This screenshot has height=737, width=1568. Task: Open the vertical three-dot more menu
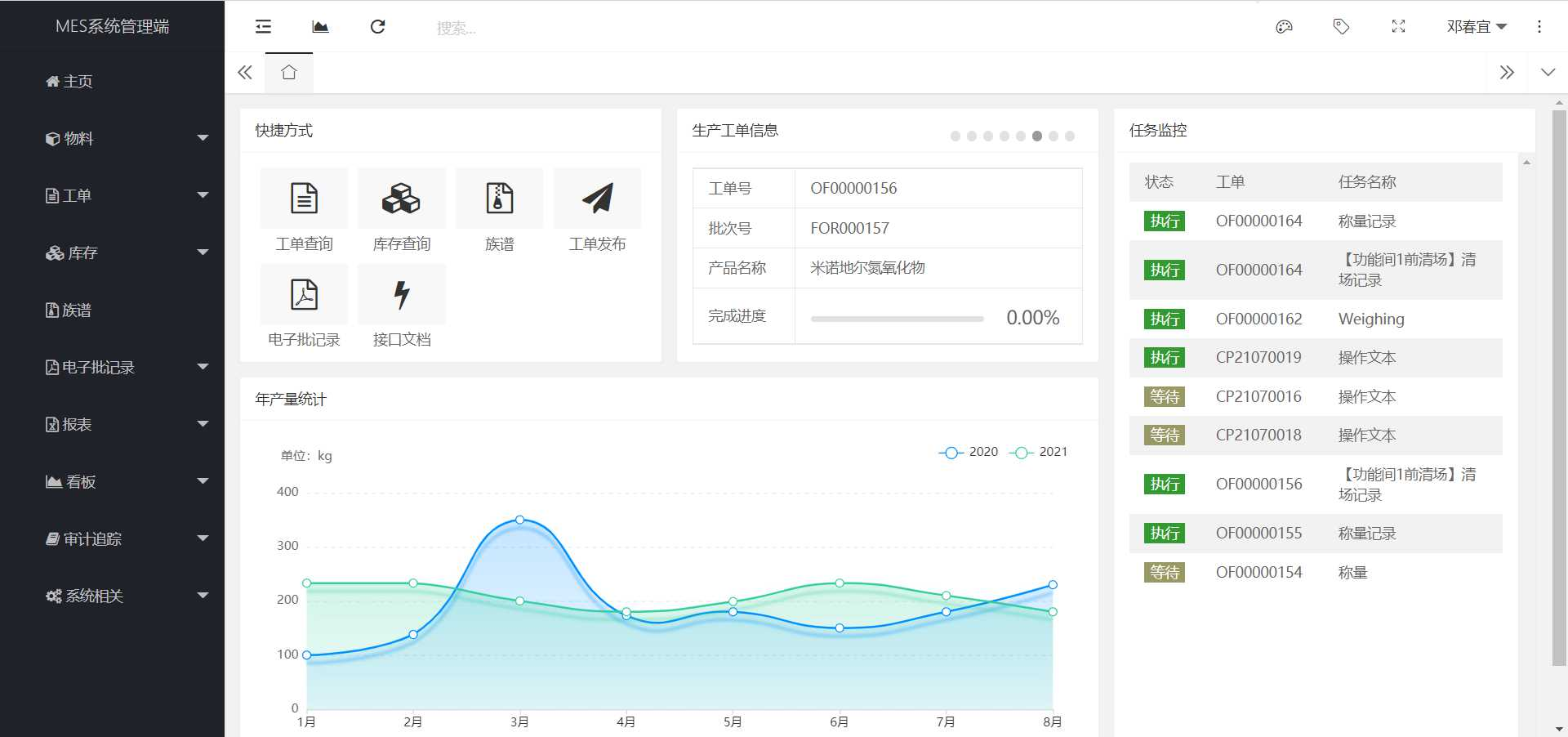click(x=1539, y=27)
